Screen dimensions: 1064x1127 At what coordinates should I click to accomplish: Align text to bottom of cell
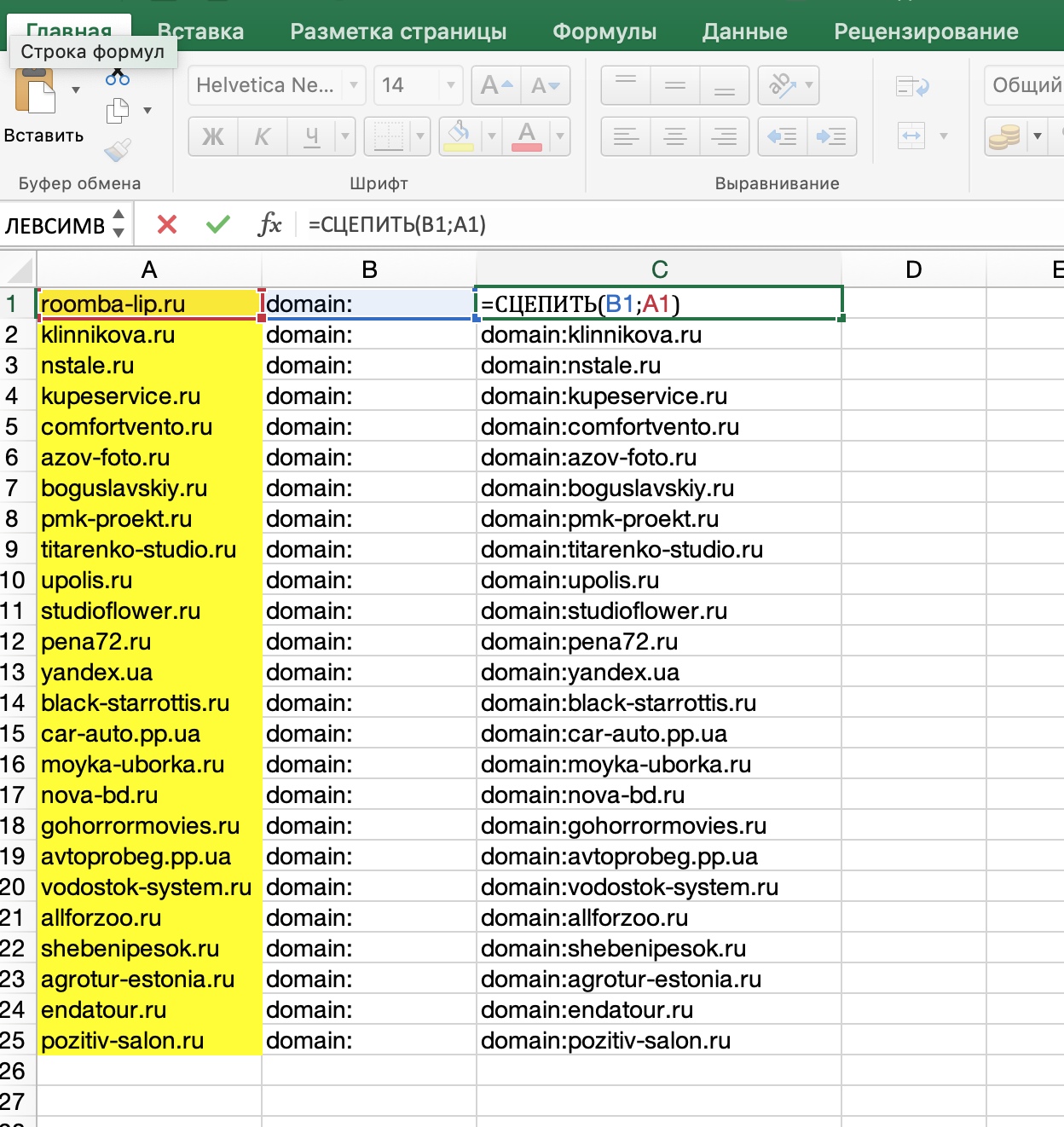coord(725,85)
